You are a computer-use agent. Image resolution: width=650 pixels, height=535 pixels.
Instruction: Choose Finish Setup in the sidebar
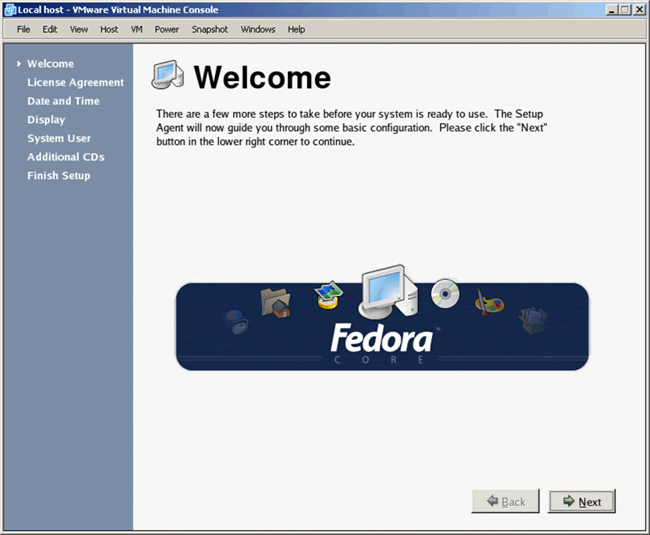(x=58, y=176)
